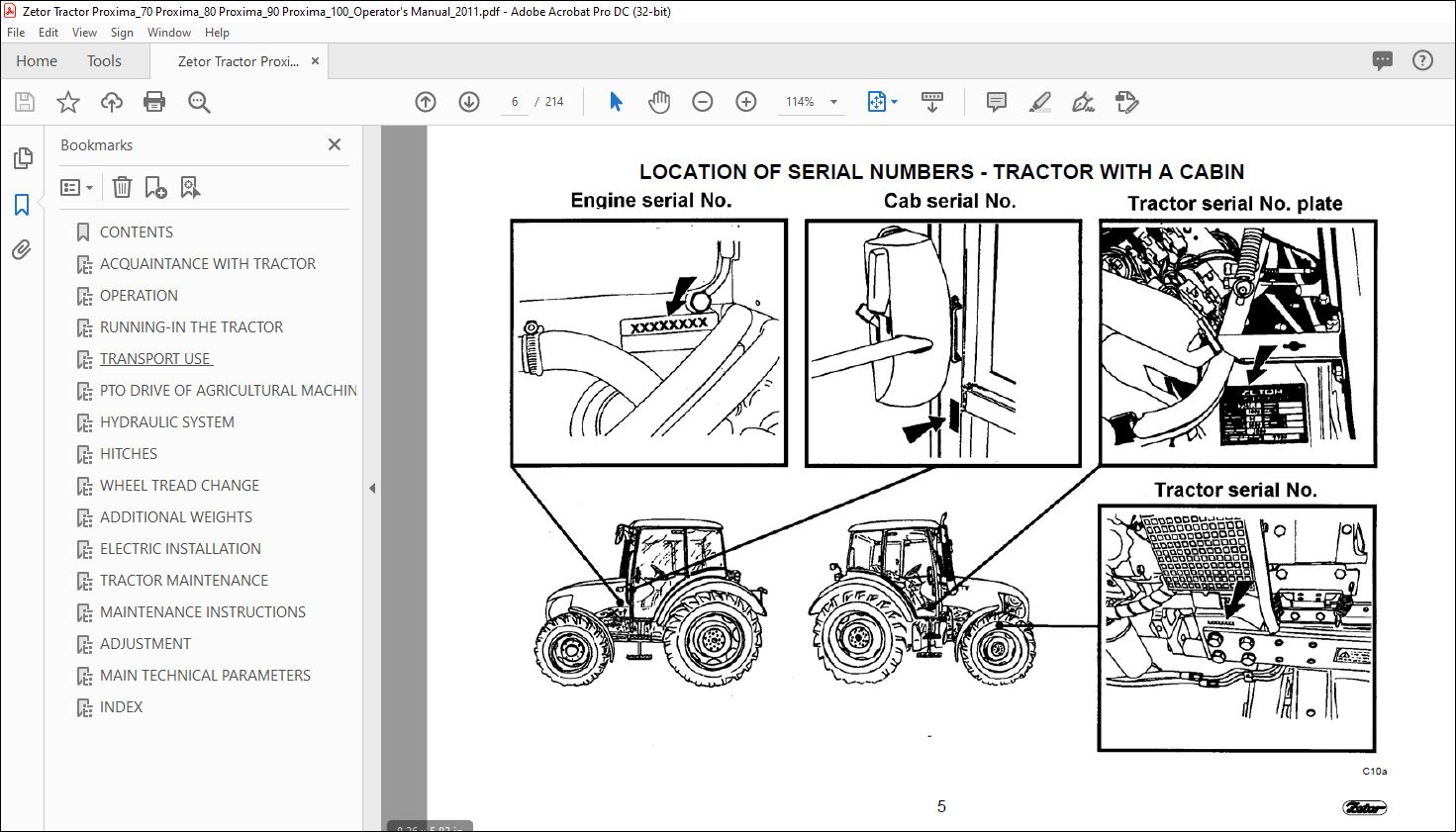Open bookmarks Options menu dropdown
Screen dimensions: 1456x832
pyautogui.click(x=76, y=187)
